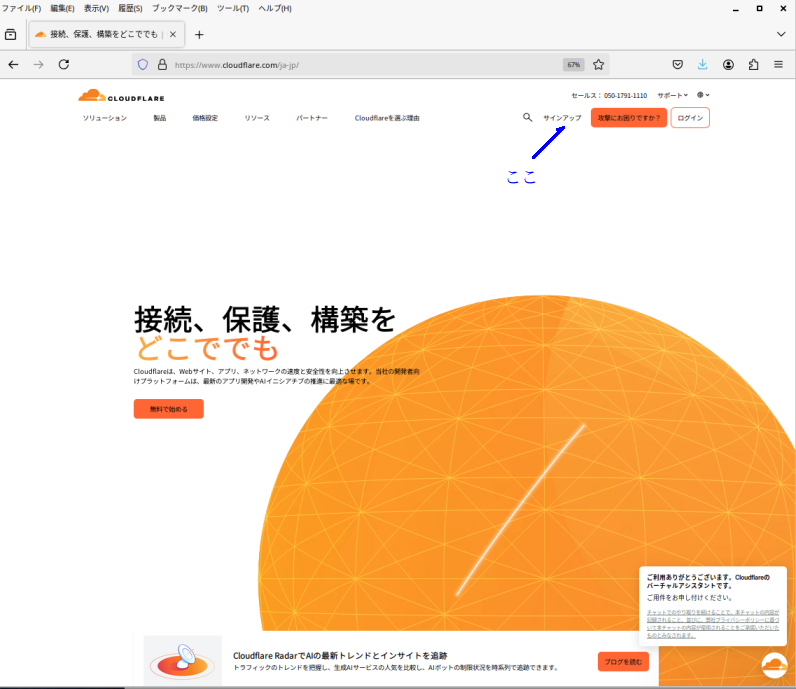Click the browser forward arrow
Image resolution: width=796 pixels, height=689 pixels.
(39, 64)
